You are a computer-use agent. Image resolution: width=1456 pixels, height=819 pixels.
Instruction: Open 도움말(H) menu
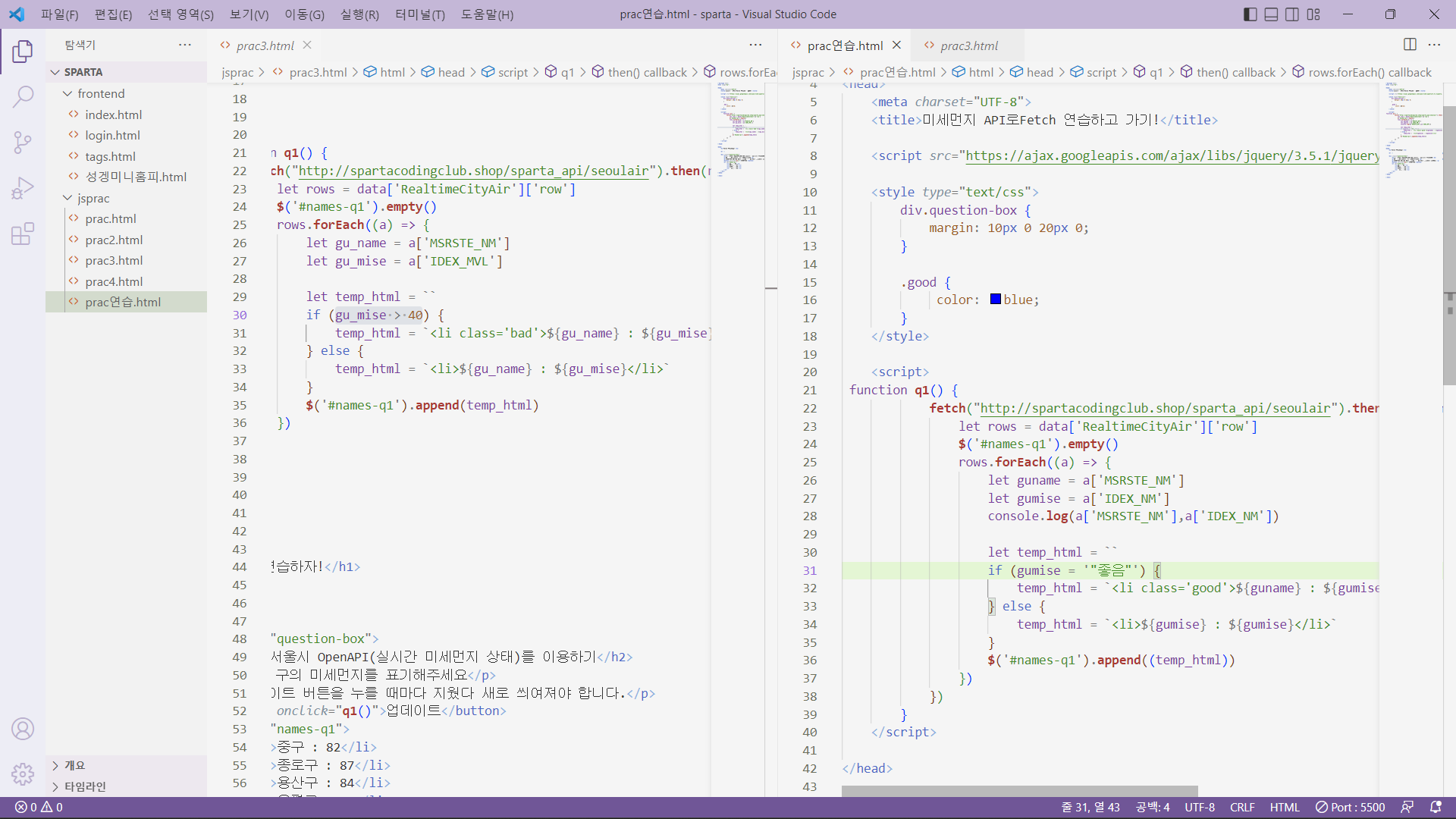tap(487, 14)
